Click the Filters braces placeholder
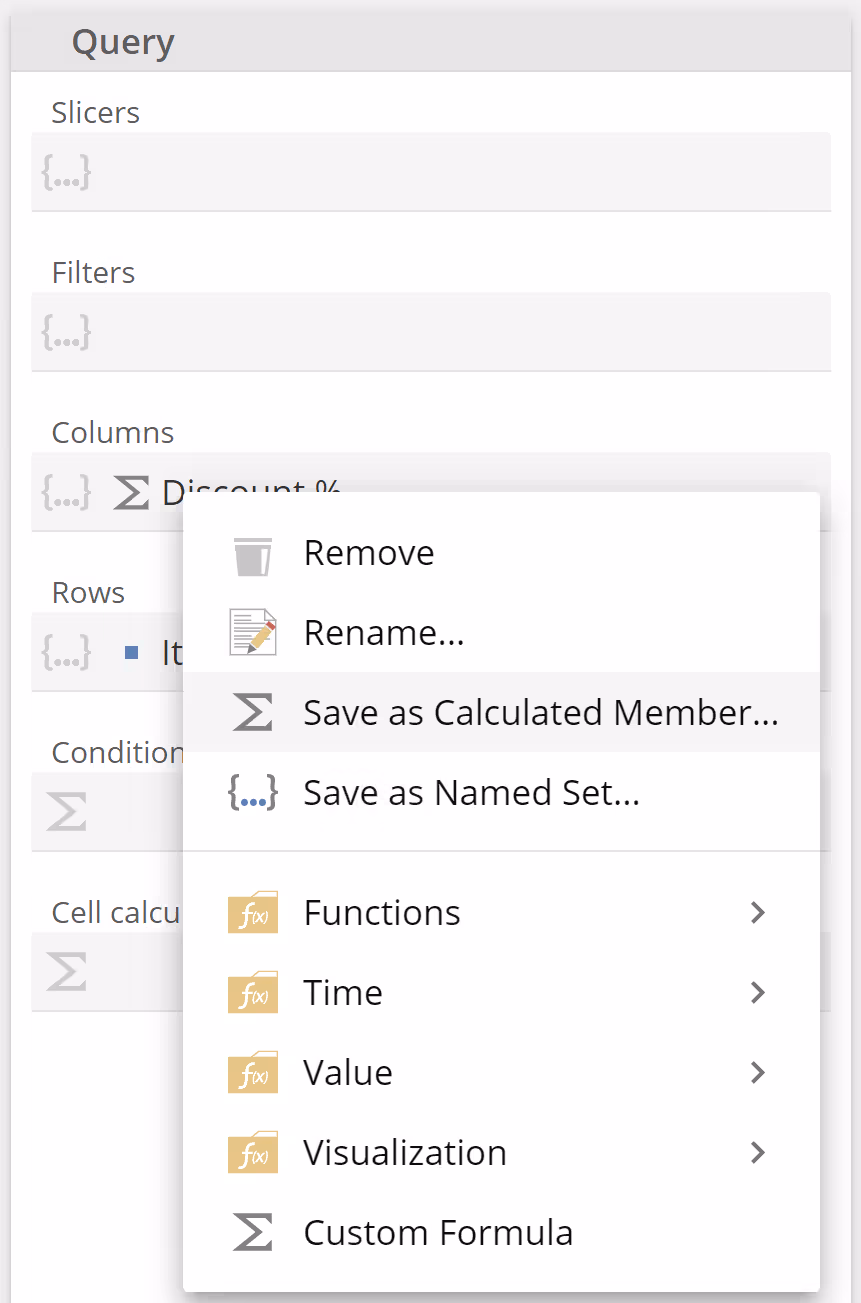 67,332
